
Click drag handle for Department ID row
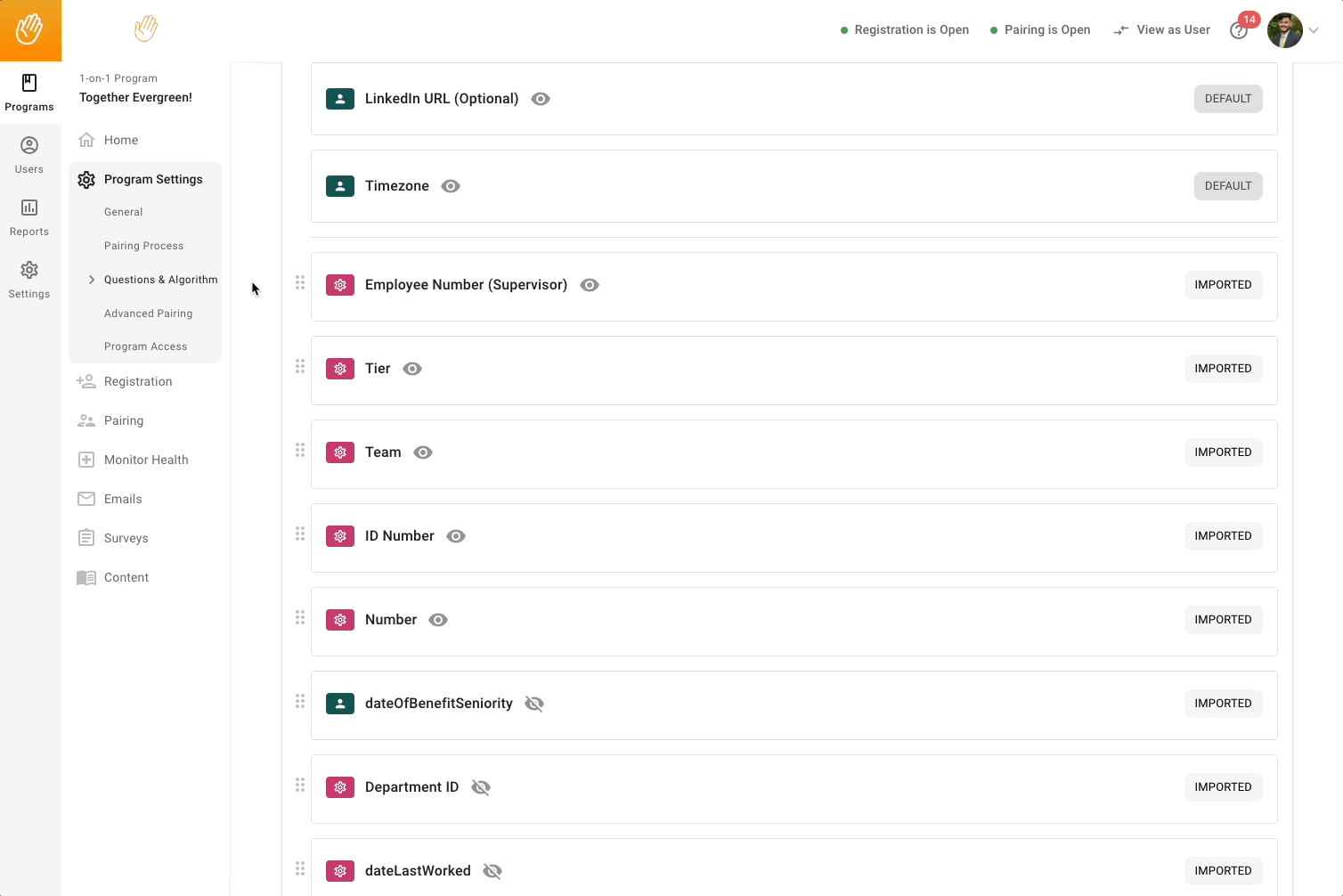click(x=300, y=785)
